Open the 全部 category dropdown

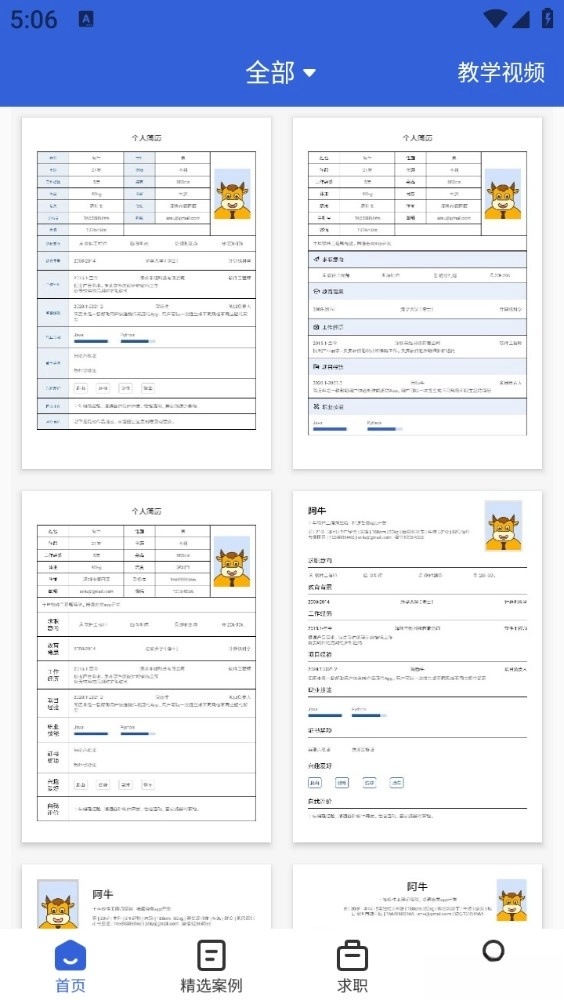click(x=280, y=72)
